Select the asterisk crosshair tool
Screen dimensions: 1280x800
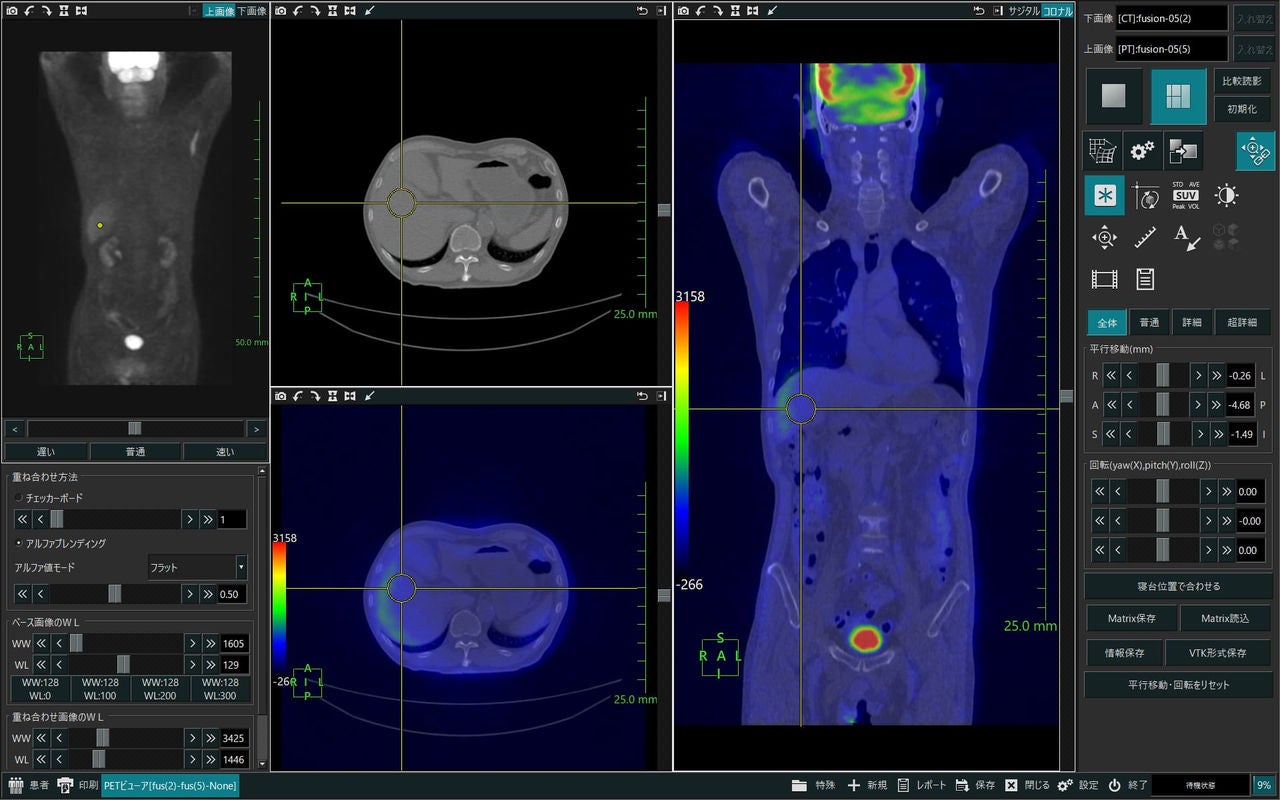click(1104, 195)
